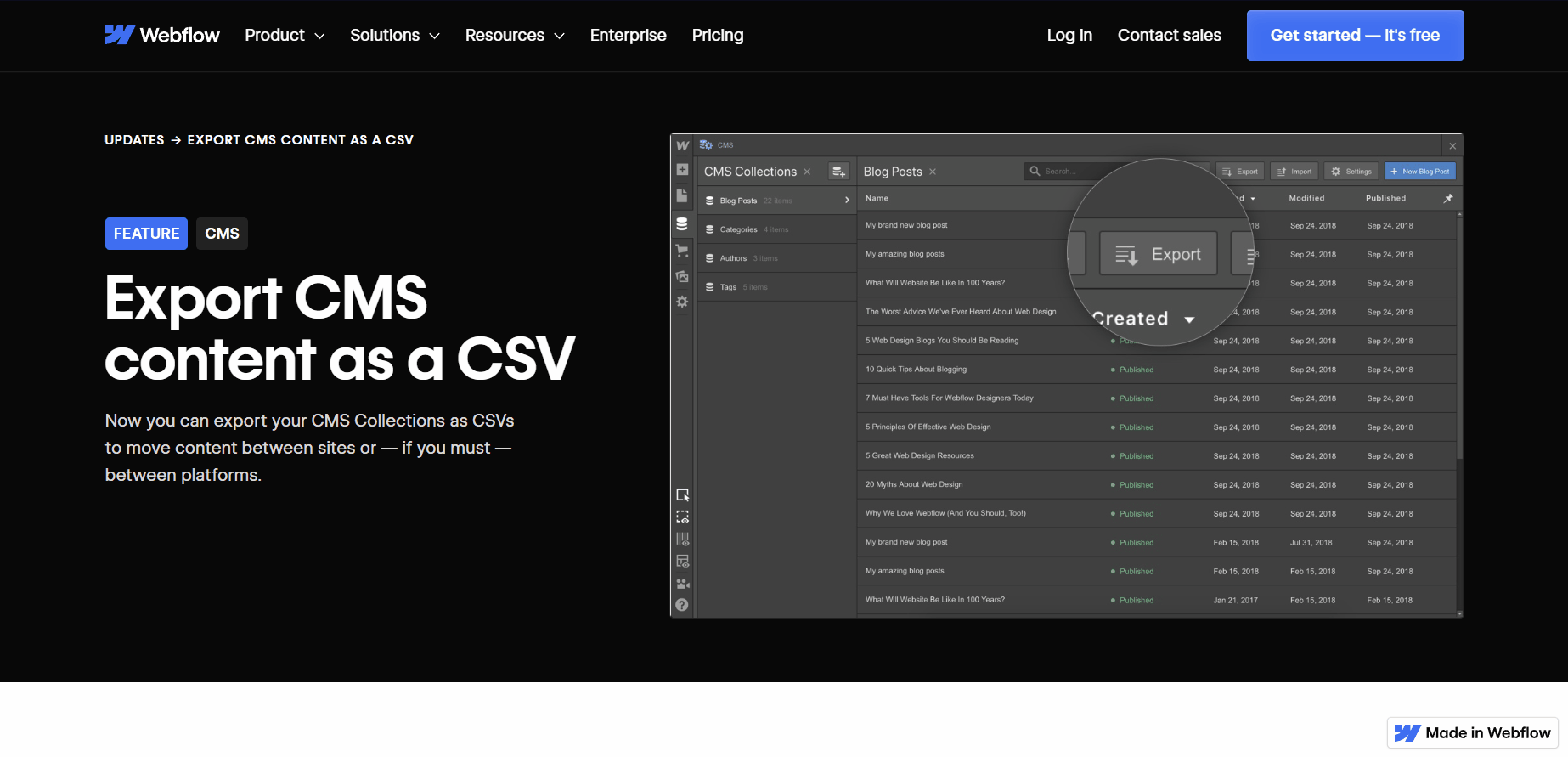Screen dimensions: 1568x757
Task: Expand the Product dropdown menu
Action: tap(285, 35)
